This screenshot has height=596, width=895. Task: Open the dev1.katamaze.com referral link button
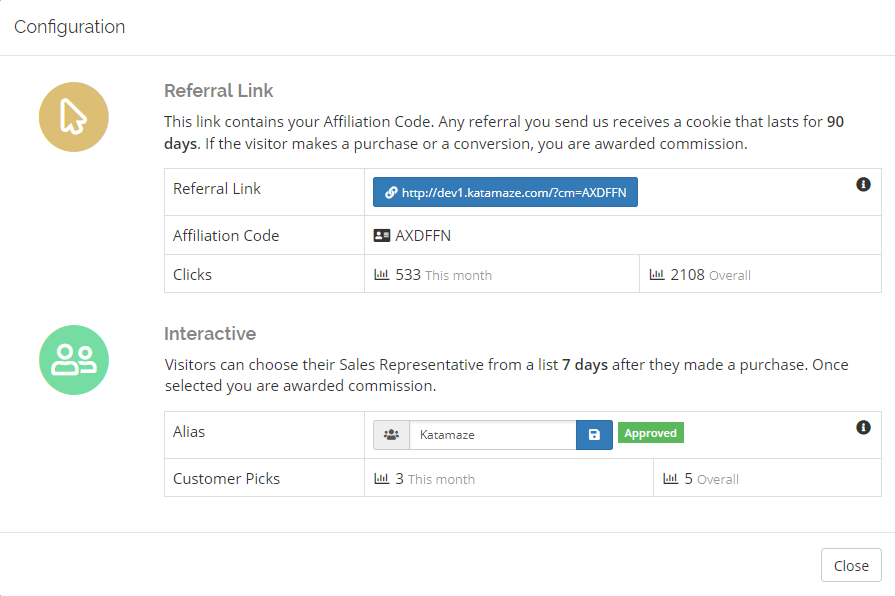pyautogui.click(x=505, y=192)
